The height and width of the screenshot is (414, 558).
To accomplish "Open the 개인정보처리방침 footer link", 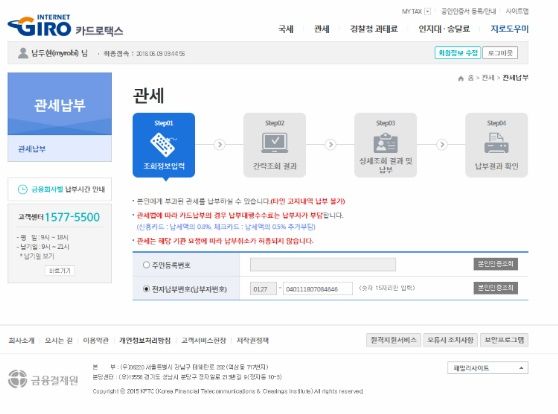I will 145,341.
